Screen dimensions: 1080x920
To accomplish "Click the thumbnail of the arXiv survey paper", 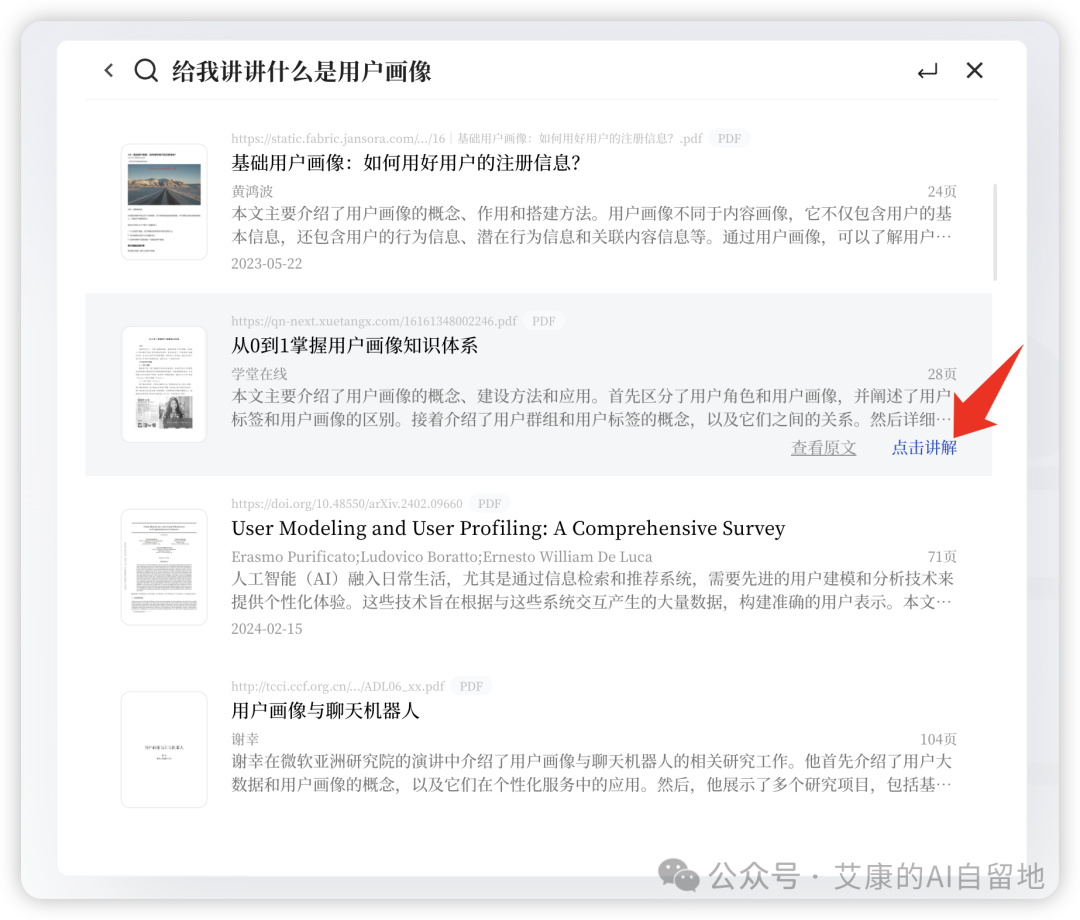I will click(x=164, y=567).
